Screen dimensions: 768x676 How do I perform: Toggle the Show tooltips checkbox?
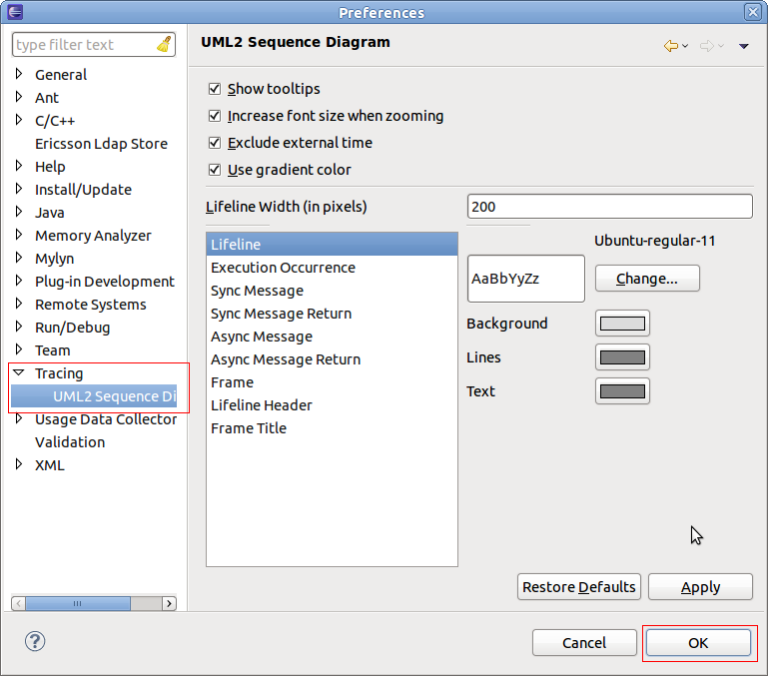tap(214, 89)
